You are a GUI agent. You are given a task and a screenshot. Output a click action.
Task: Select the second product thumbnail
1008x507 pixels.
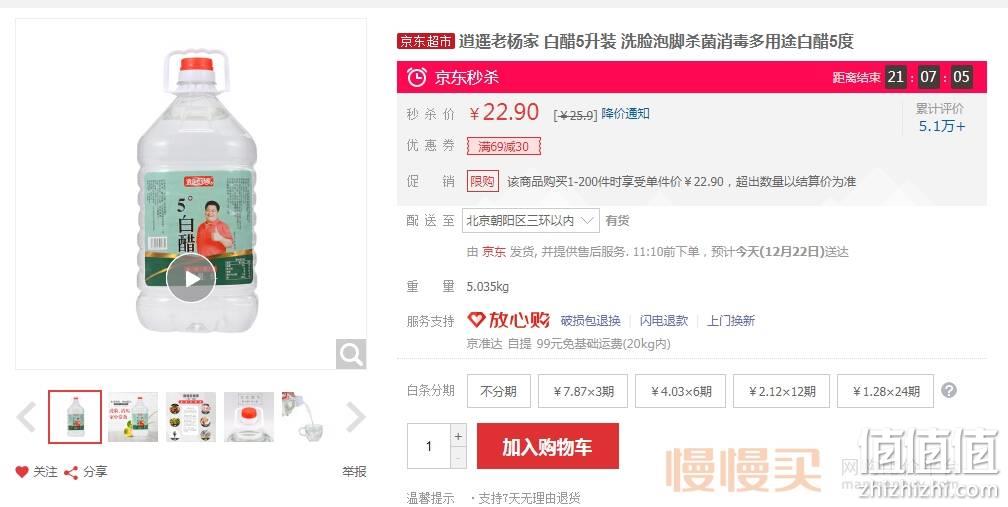tap(133, 417)
